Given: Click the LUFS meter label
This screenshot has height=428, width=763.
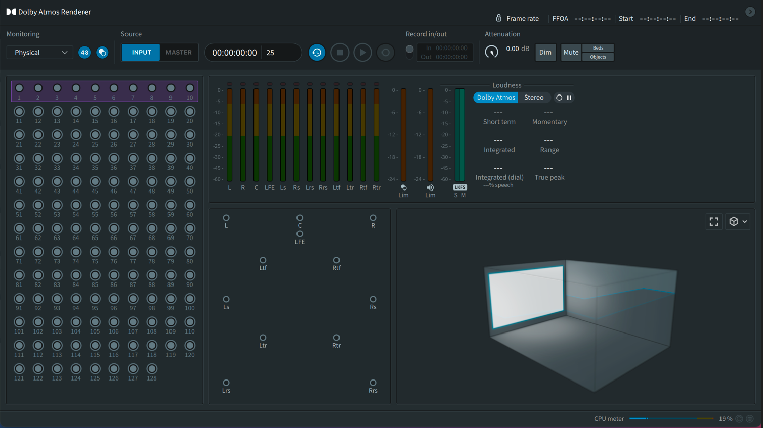Looking at the screenshot, I should (460, 187).
